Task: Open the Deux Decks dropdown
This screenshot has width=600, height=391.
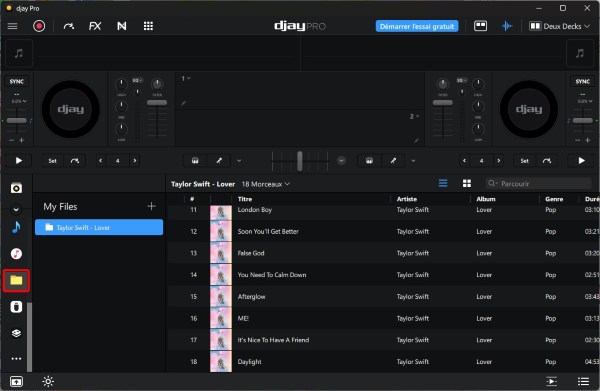Action: click(559, 26)
